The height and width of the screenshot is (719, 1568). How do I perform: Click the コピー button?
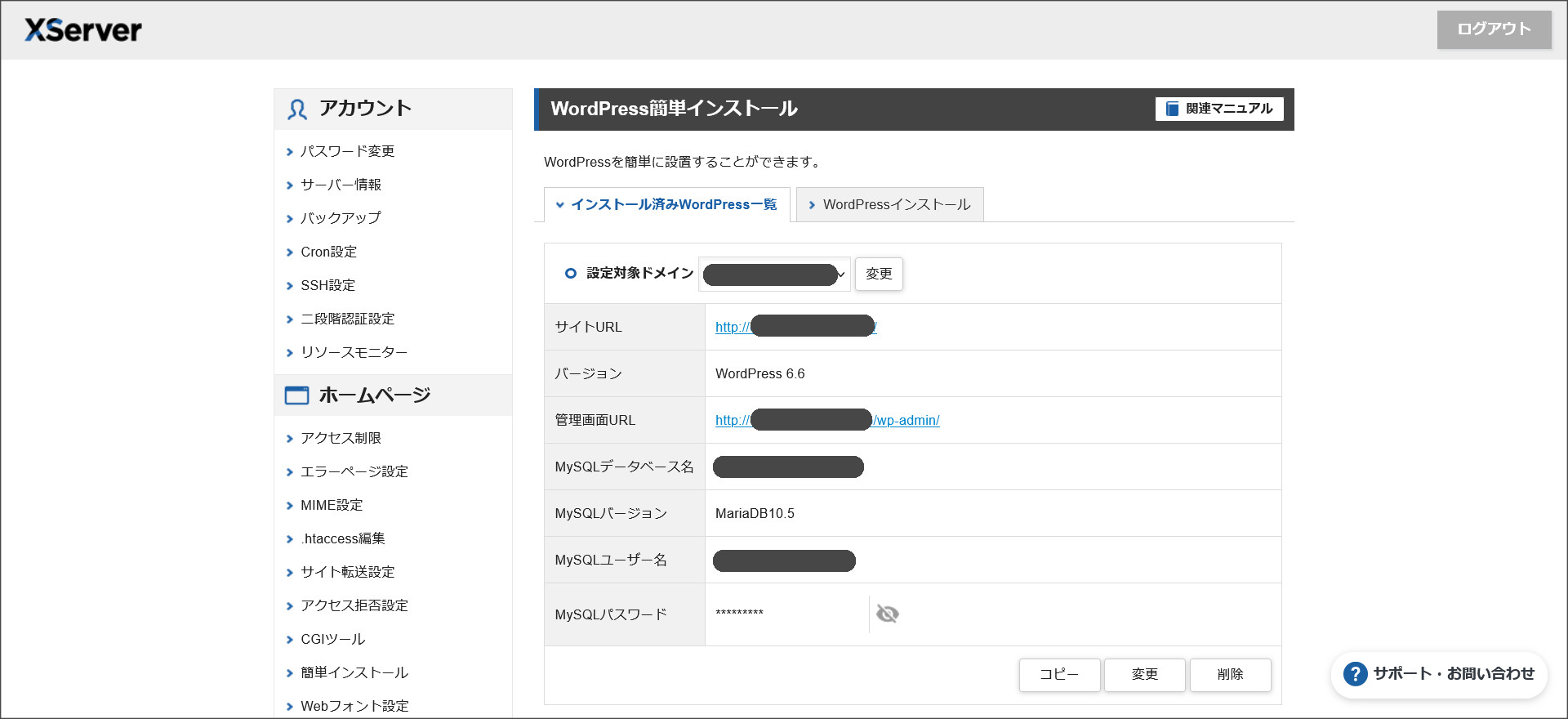pyautogui.click(x=1059, y=675)
